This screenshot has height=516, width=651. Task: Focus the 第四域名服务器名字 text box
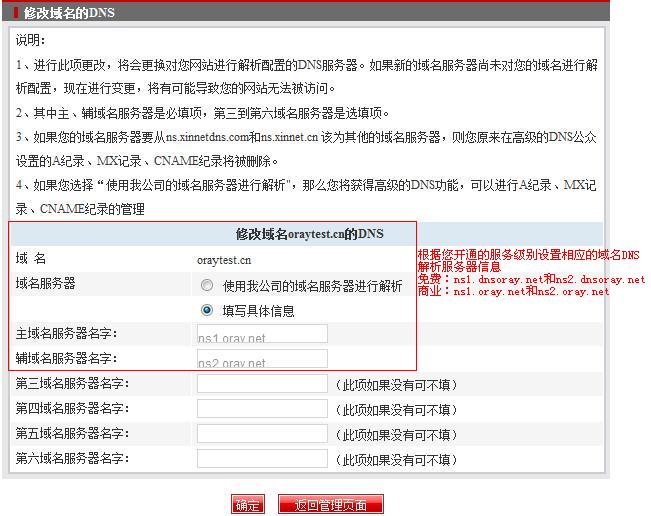pos(262,408)
